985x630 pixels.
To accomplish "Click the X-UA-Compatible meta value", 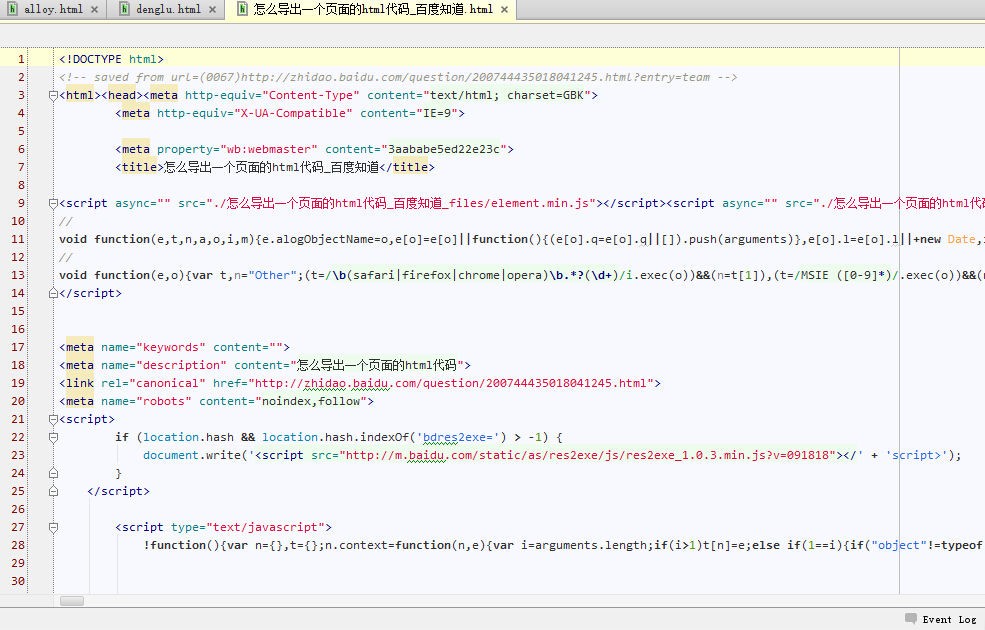I will [x=293, y=113].
